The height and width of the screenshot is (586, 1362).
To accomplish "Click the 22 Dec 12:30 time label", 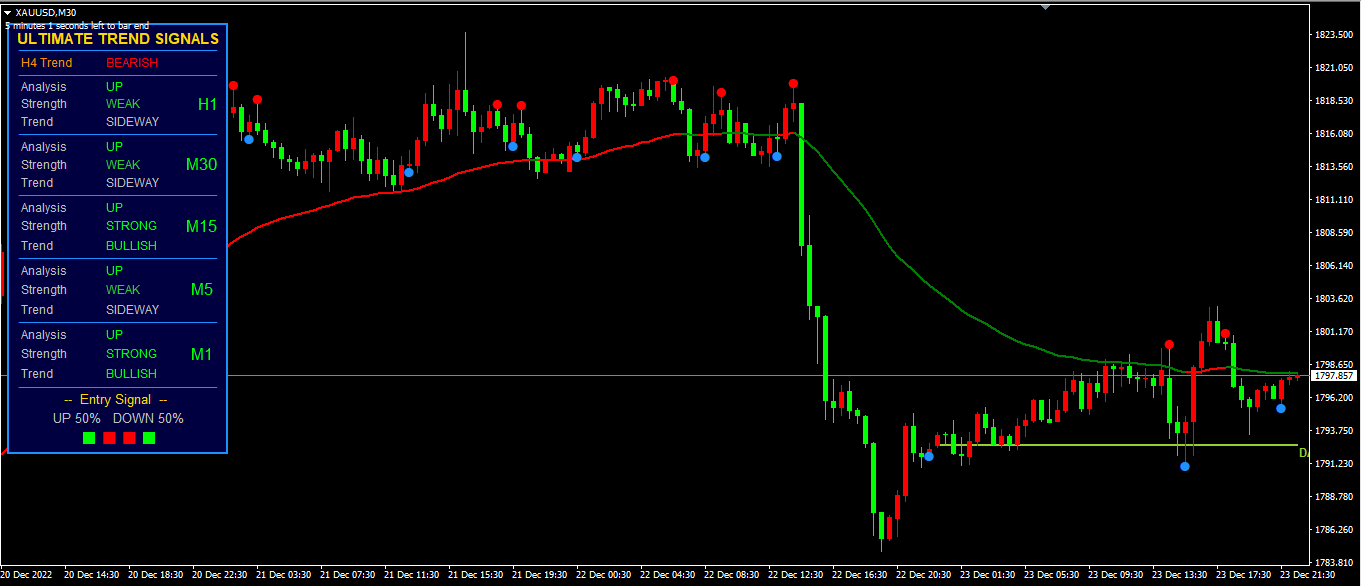I will coord(796,575).
